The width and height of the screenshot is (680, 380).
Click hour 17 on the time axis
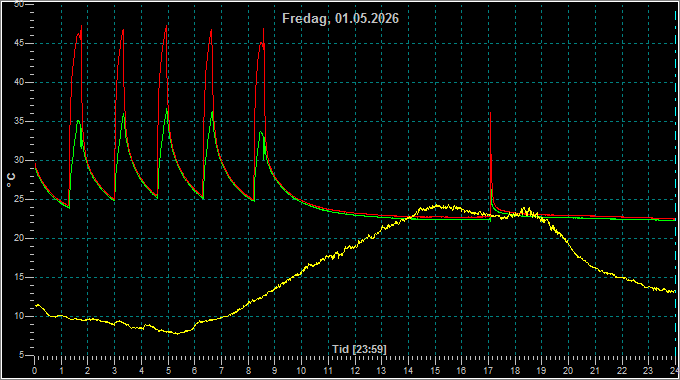[x=488, y=371]
